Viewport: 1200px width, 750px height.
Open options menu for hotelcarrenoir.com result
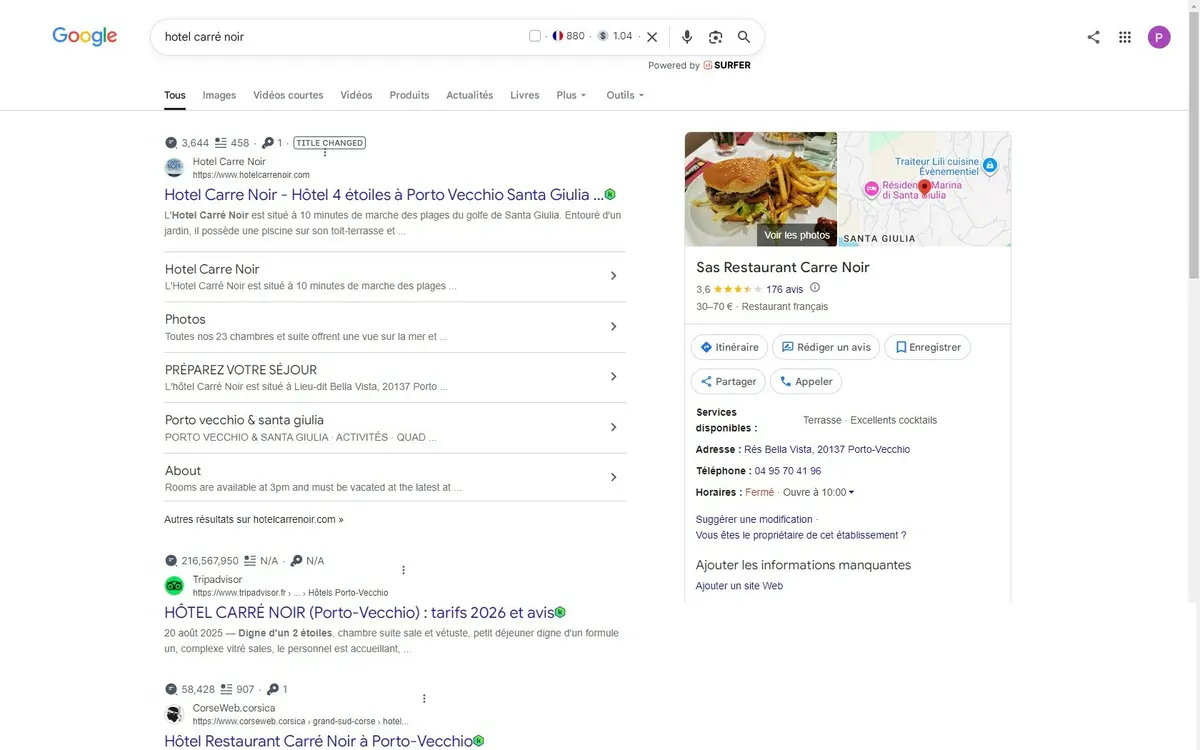pyautogui.click(x=325, y=154)
